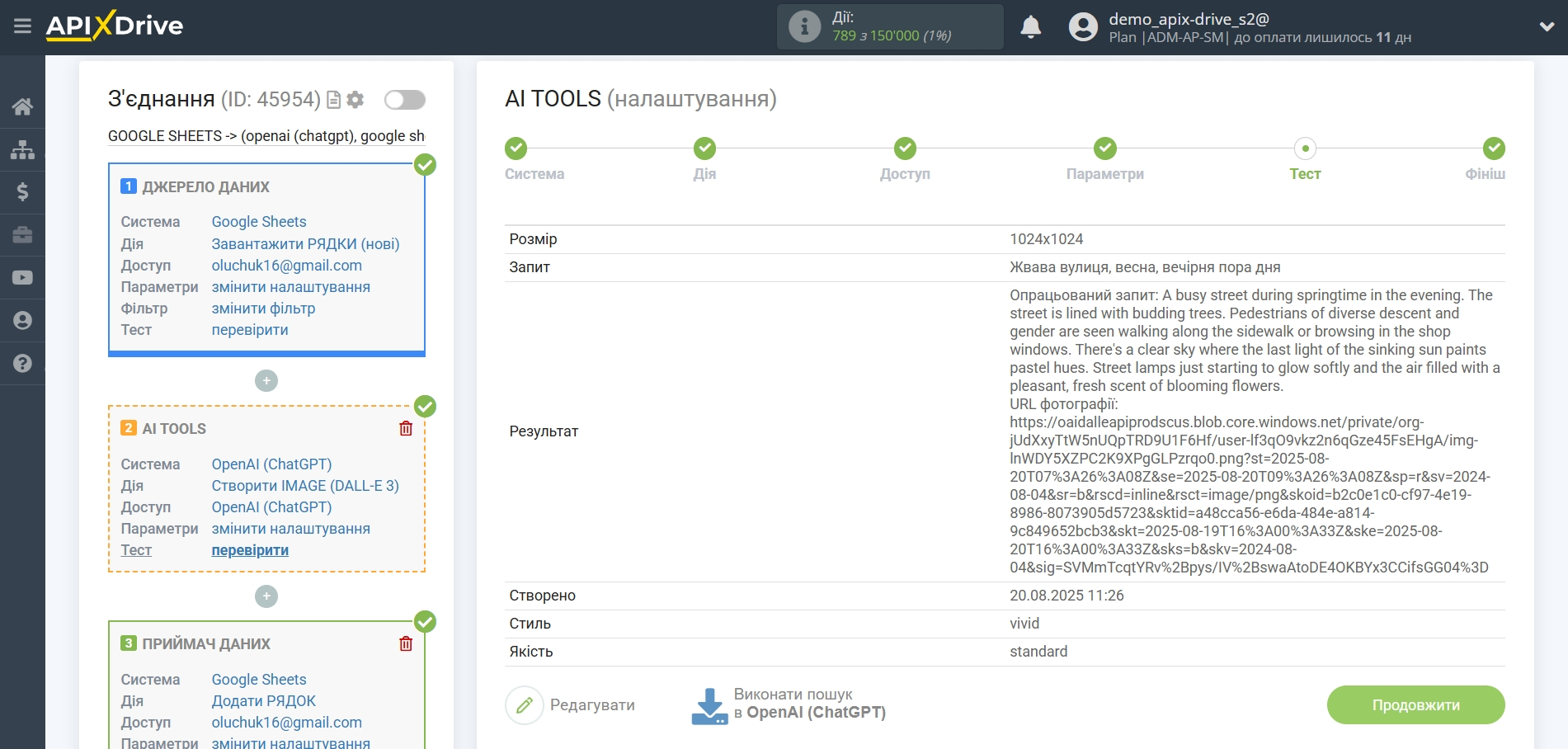Click AI TOOLS block header
Screen dimensions: 1568x749
click(174, 429)
